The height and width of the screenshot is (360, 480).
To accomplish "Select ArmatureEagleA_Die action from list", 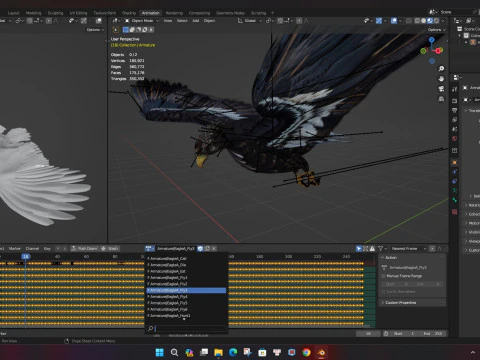I will (x=186, y=265).
